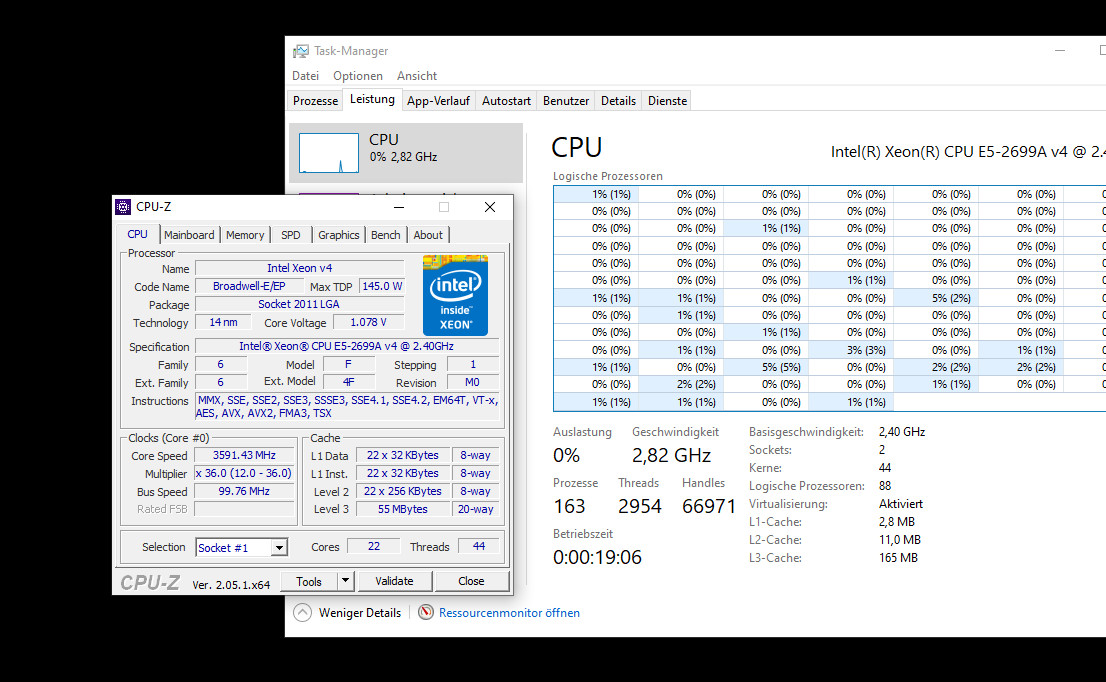This screenshot has width=1106, height=682.
Task: Switch to the Leistung tab
Action: (x=372, y=99)
